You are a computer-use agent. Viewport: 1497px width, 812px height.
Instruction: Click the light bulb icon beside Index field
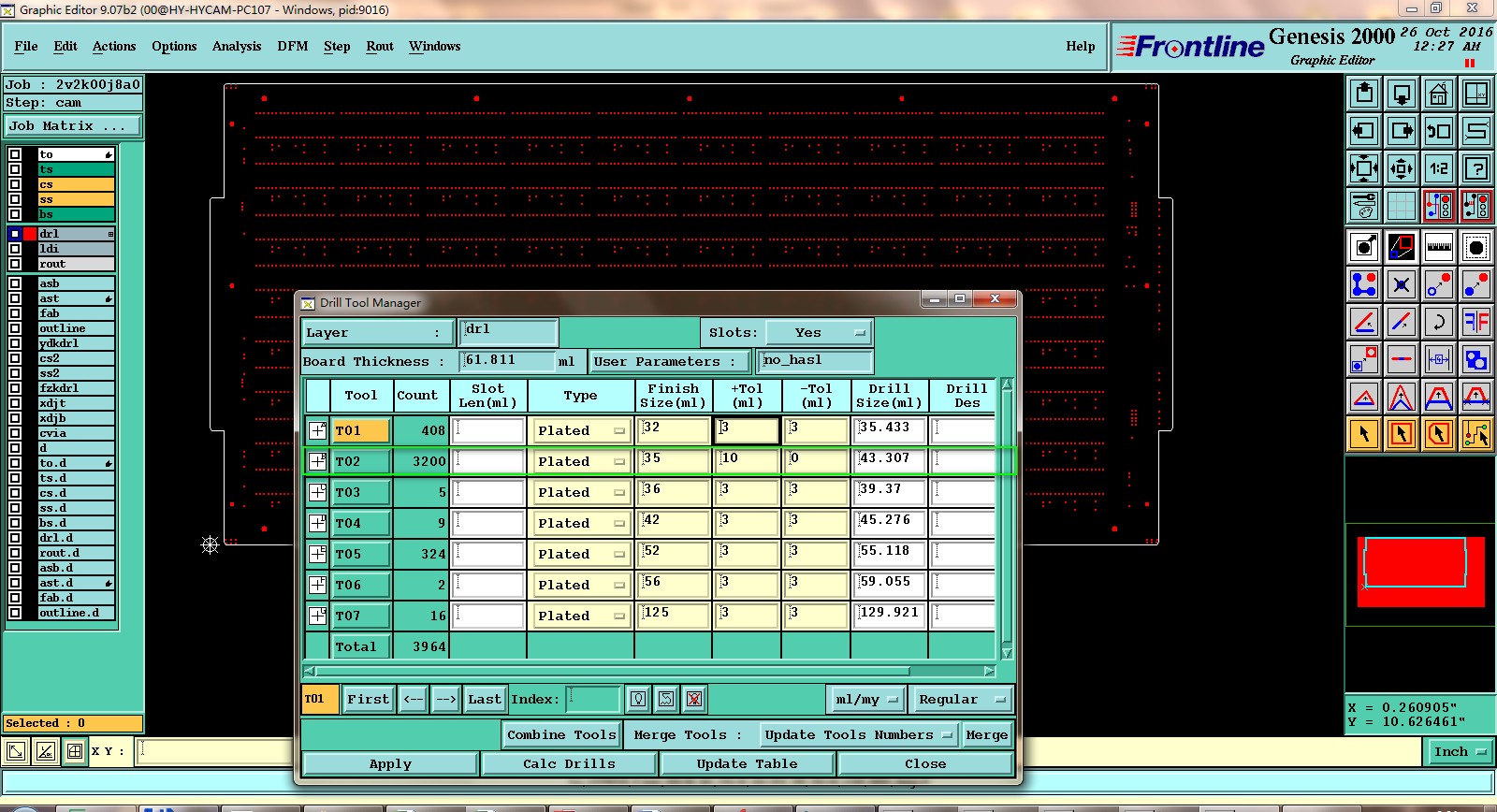pos(638,699)
